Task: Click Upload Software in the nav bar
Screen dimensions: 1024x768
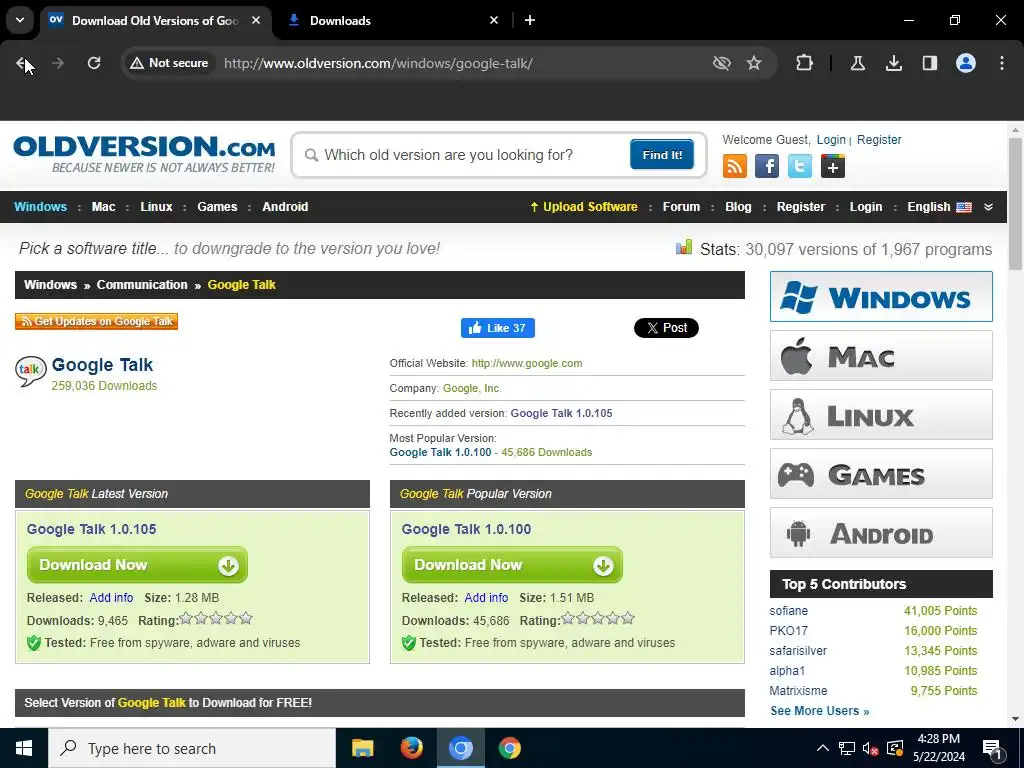Action: coord(584,207)
